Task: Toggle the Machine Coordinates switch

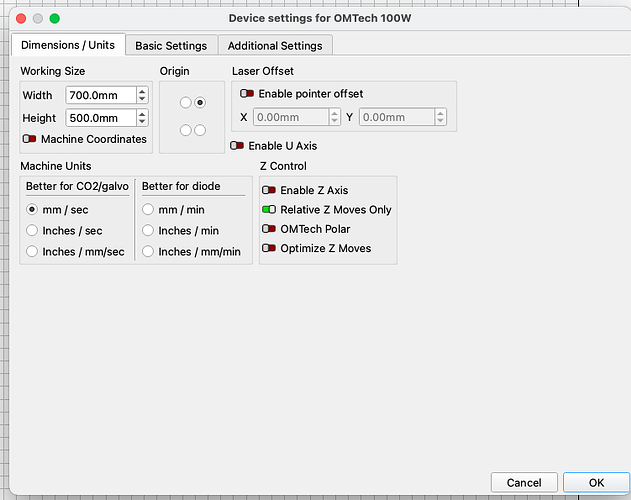Action: coord(30,139)
